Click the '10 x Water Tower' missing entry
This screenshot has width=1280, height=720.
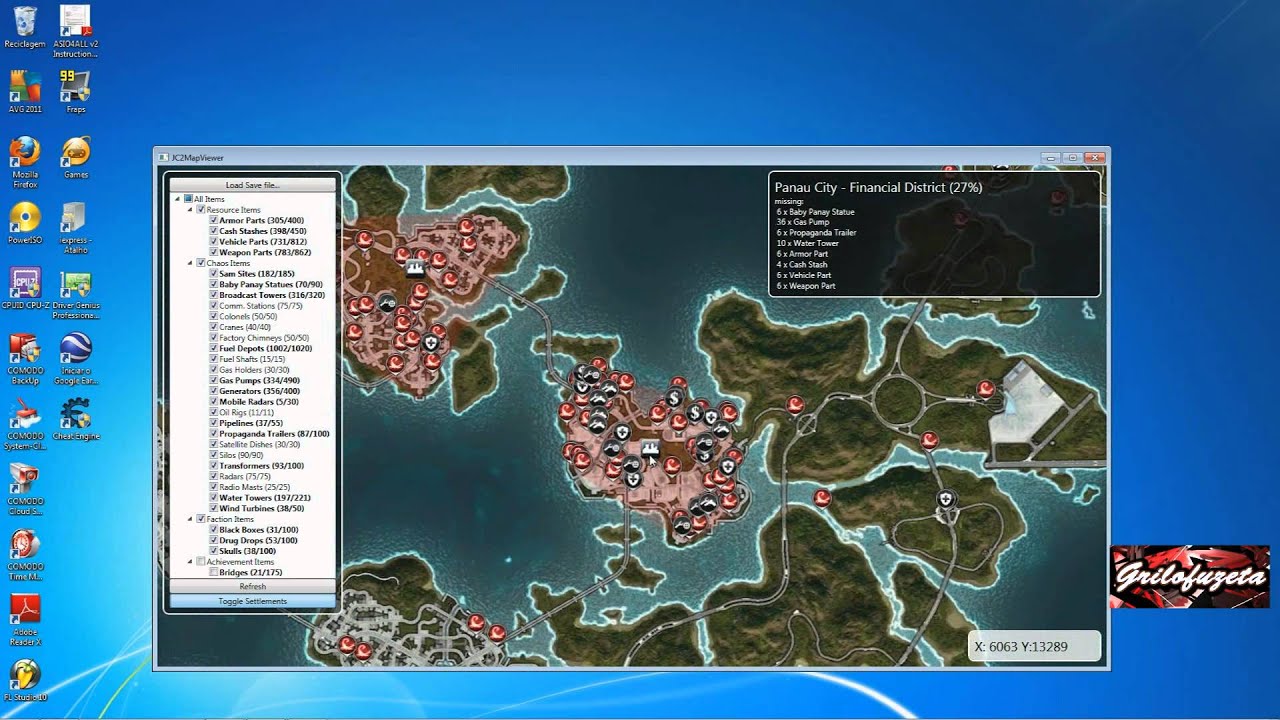point(808,243)
